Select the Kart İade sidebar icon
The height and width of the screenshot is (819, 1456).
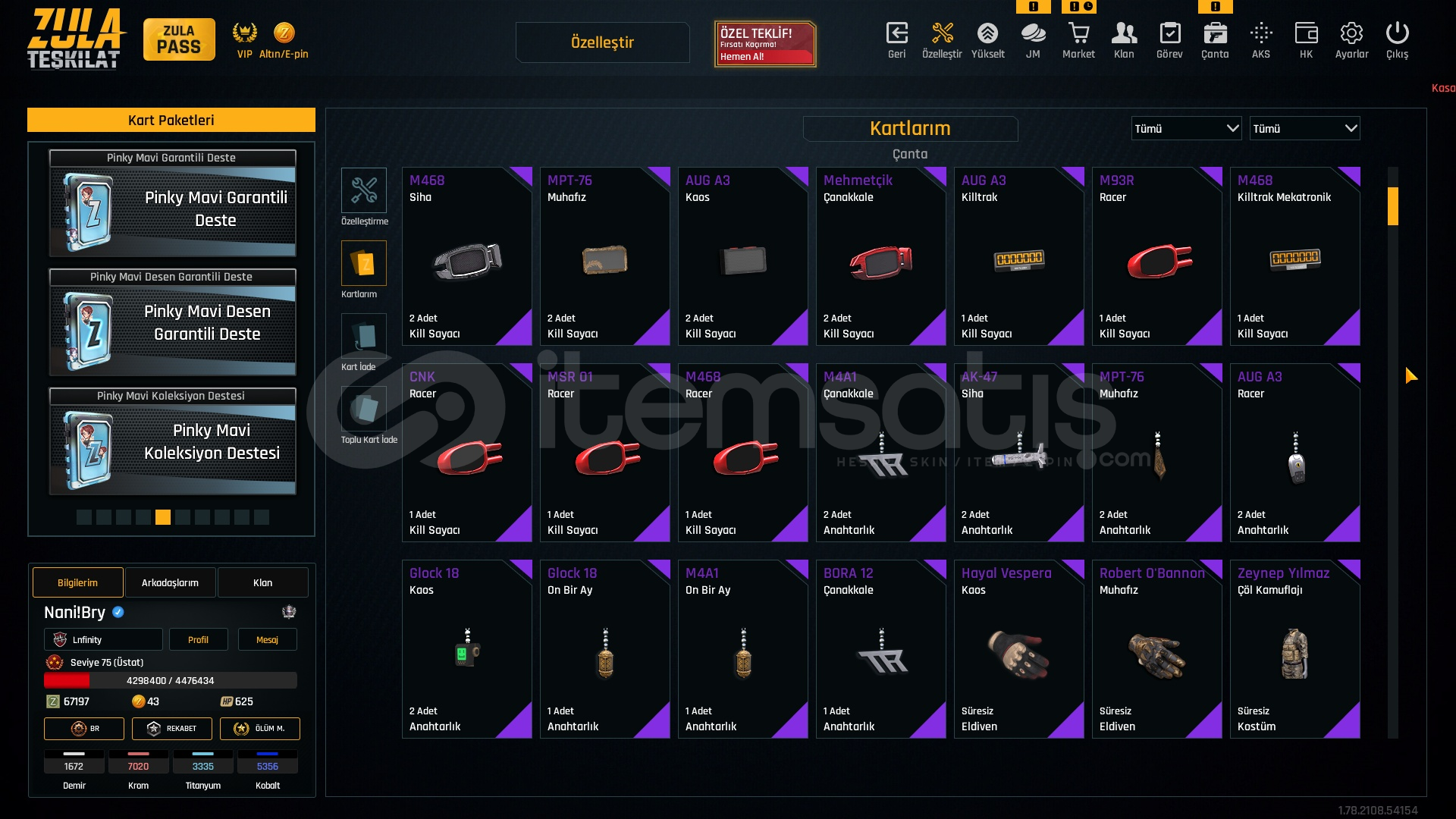pos(364,336)
